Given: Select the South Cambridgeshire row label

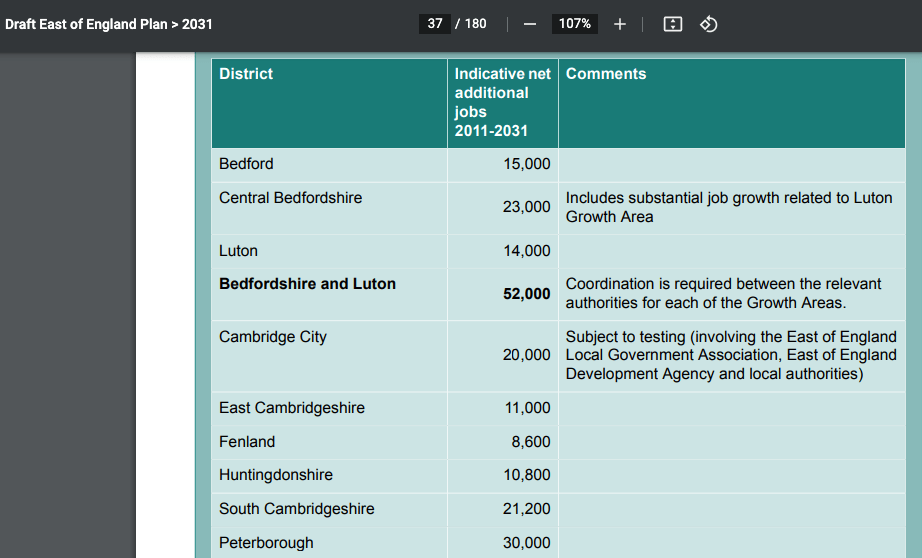Looking at the screenshot, I should (x=296, y=509).
